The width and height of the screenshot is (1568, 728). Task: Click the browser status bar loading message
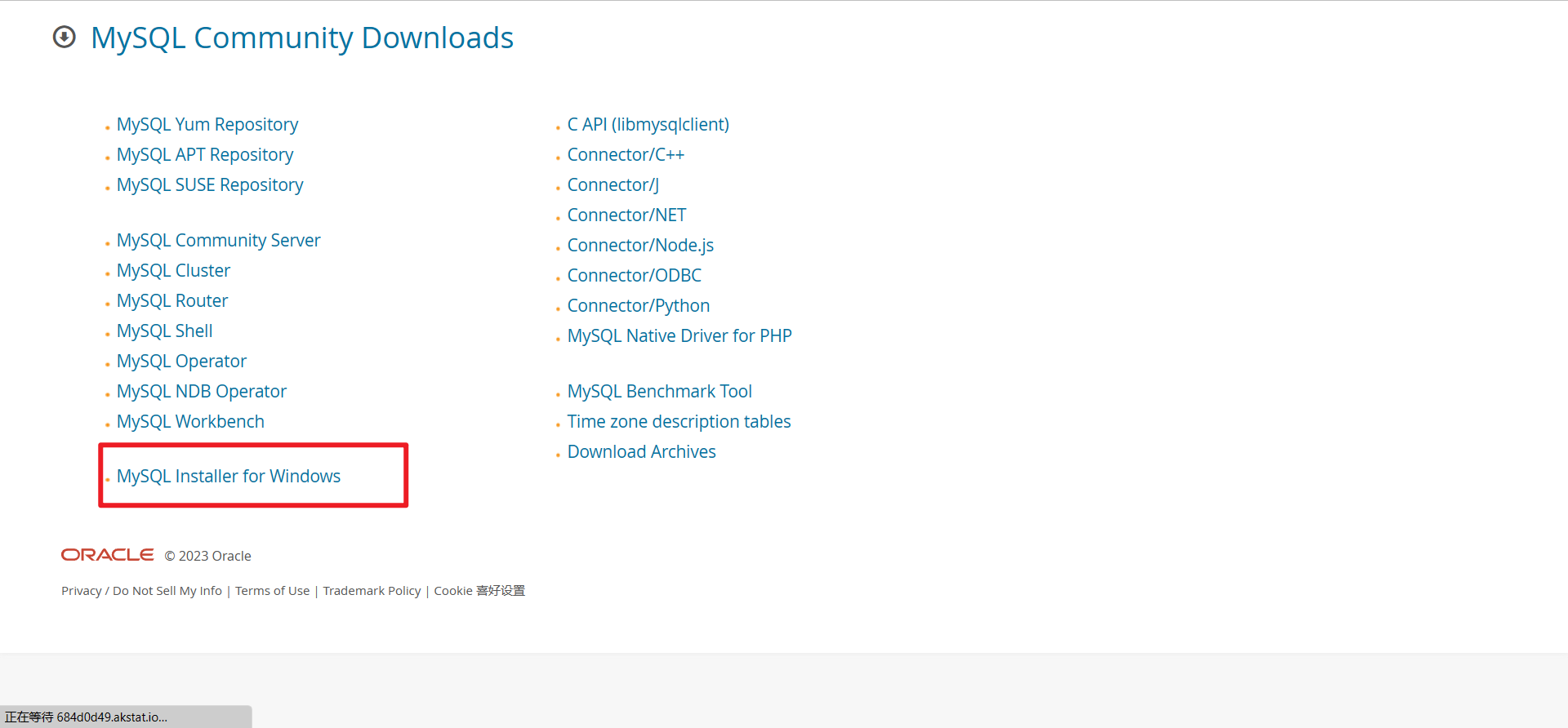[126, 717]
